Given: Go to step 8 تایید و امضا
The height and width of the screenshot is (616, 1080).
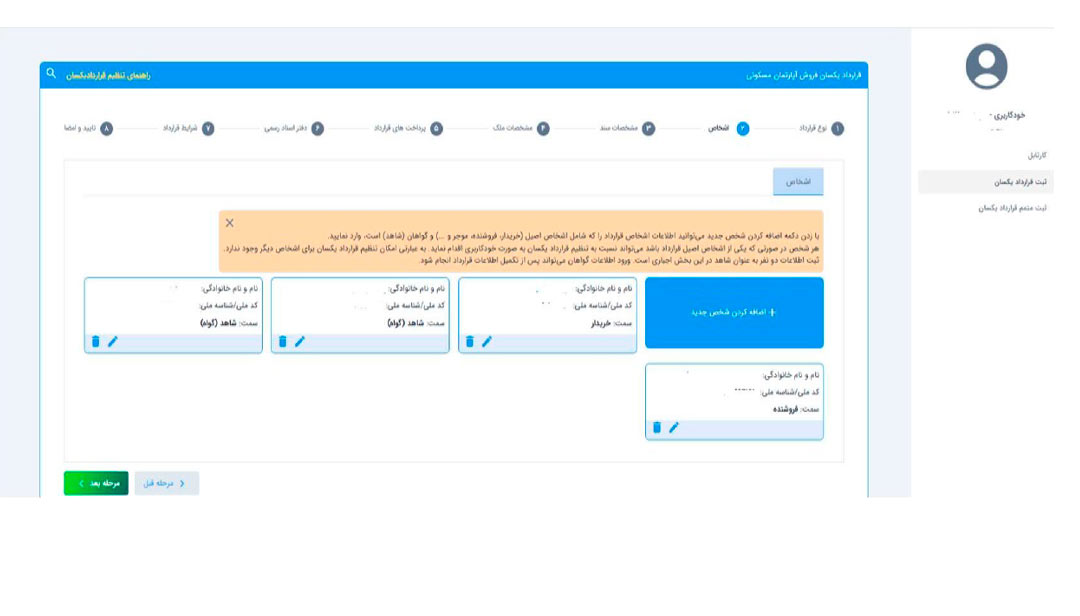Looking at the screenshot, I should (x=107, y=129).
